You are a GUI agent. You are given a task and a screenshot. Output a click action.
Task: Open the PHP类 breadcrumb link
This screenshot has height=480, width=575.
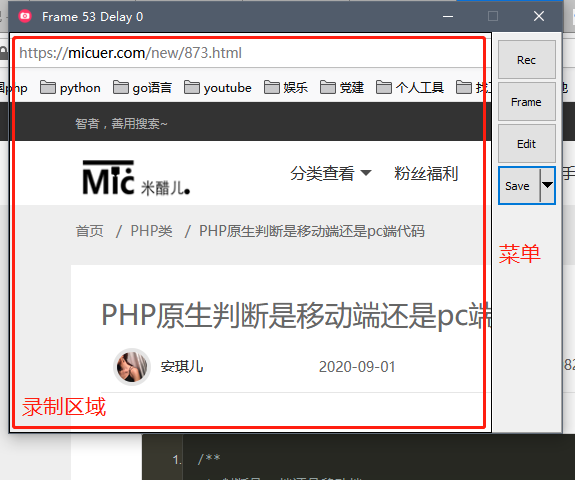point(151,231)
